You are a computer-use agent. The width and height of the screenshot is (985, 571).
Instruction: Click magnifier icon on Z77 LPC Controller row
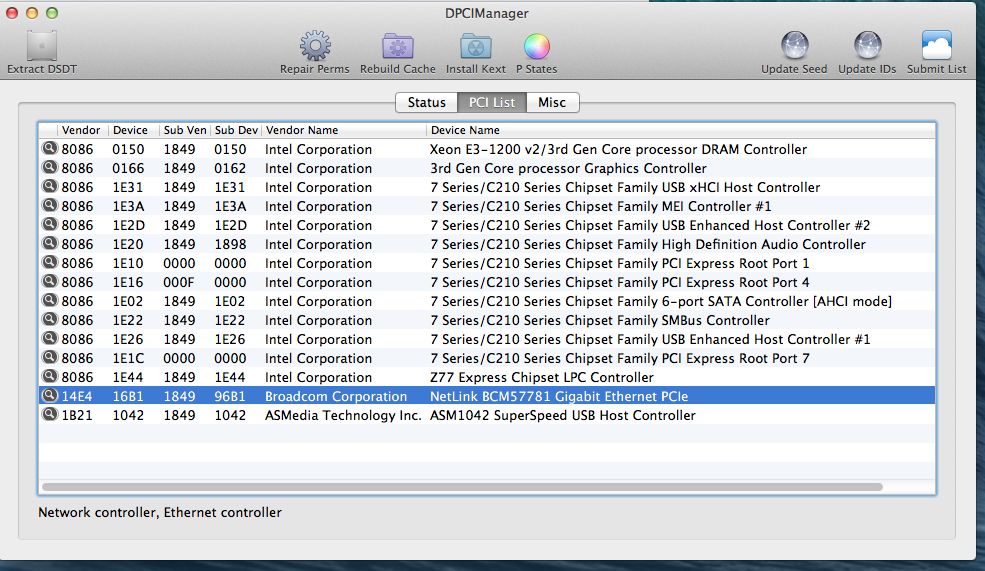coord(49,376)
